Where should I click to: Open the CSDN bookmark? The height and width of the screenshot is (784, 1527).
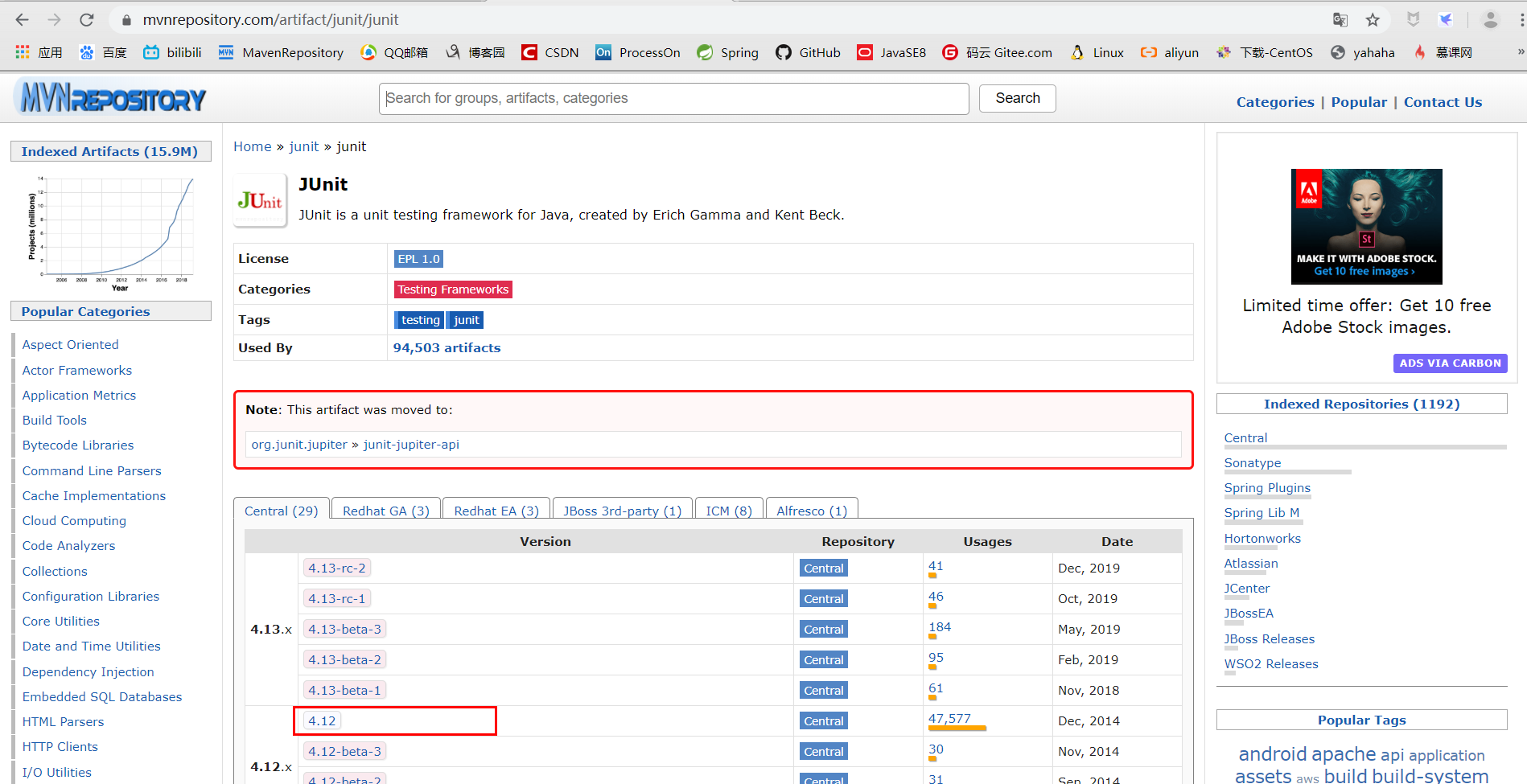coord(550,52)
